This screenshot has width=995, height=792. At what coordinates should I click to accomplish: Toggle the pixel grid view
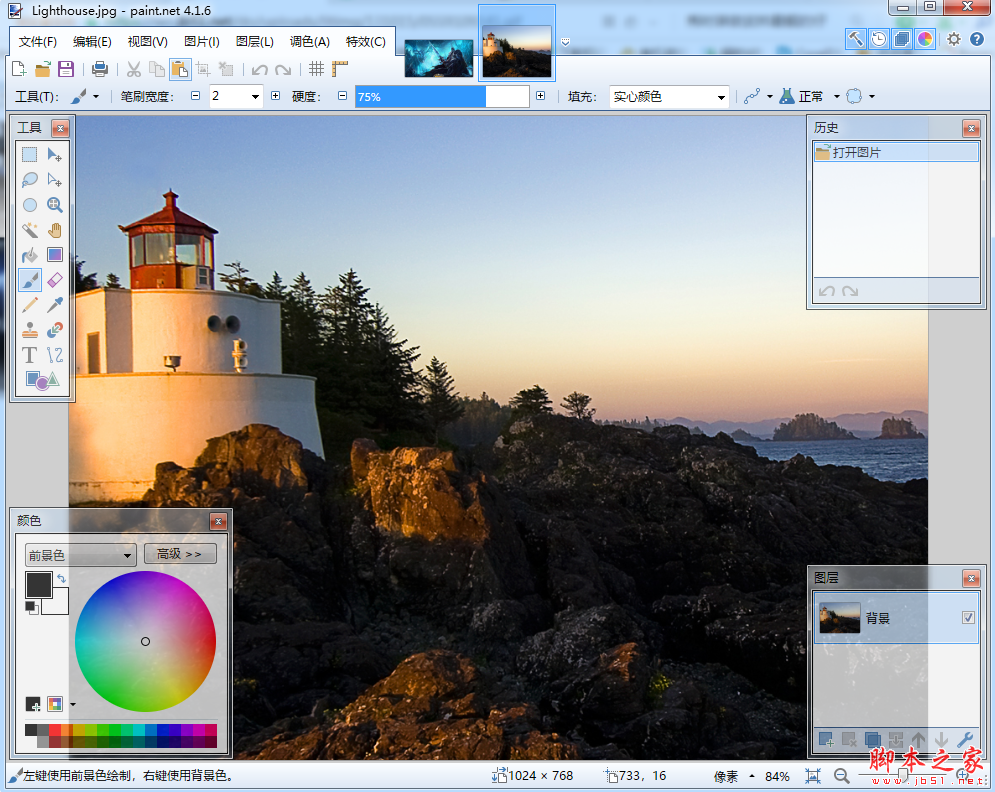tap(316, 69)
